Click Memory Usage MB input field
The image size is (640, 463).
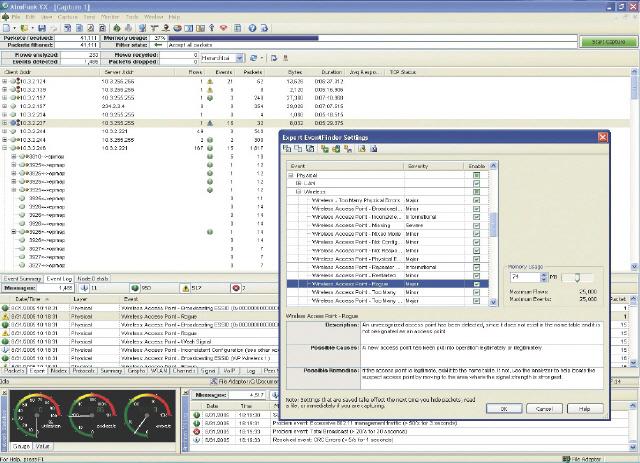(525, 277)
